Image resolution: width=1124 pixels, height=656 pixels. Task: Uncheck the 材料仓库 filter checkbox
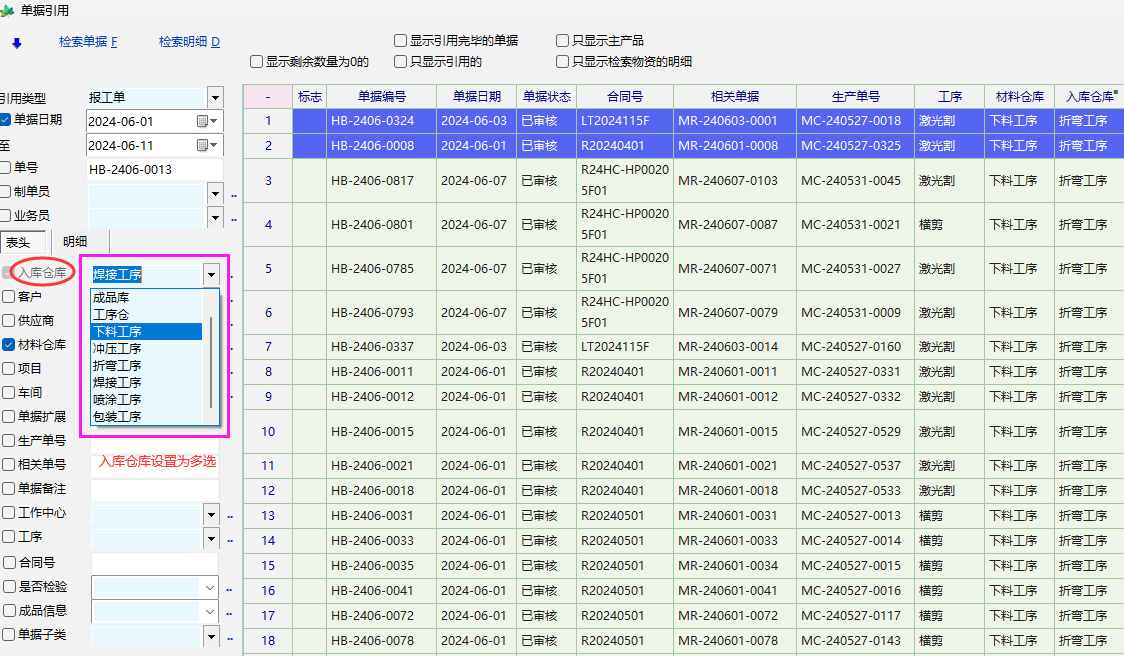[x=9, y=345]
